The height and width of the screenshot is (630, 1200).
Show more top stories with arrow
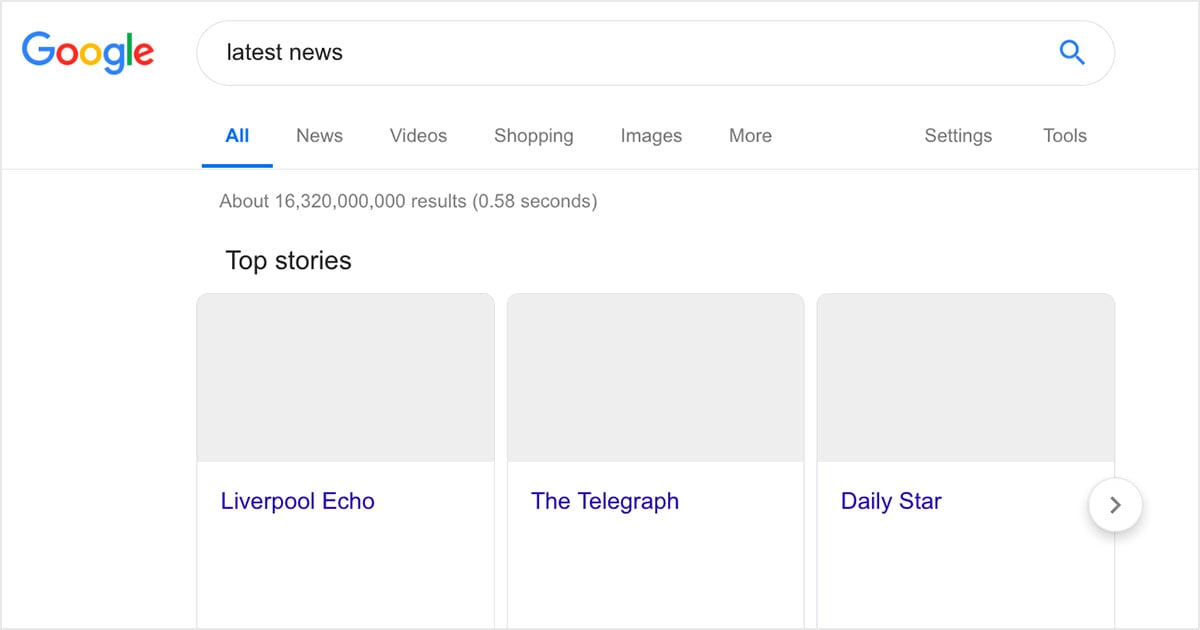pos(1115,505)
